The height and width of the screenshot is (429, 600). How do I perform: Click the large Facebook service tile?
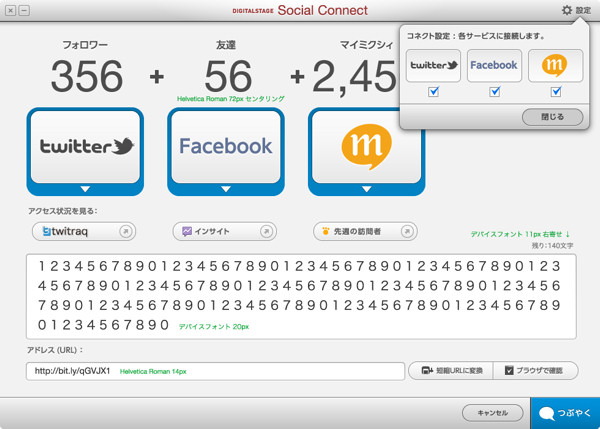pos(225,146)
